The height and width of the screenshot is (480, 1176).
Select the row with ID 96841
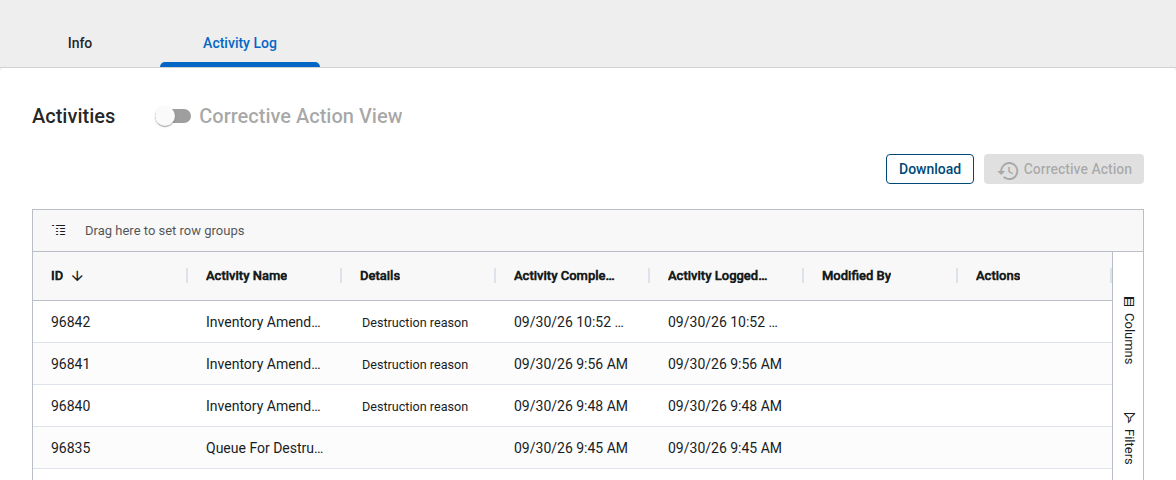(x=572, y=364)
